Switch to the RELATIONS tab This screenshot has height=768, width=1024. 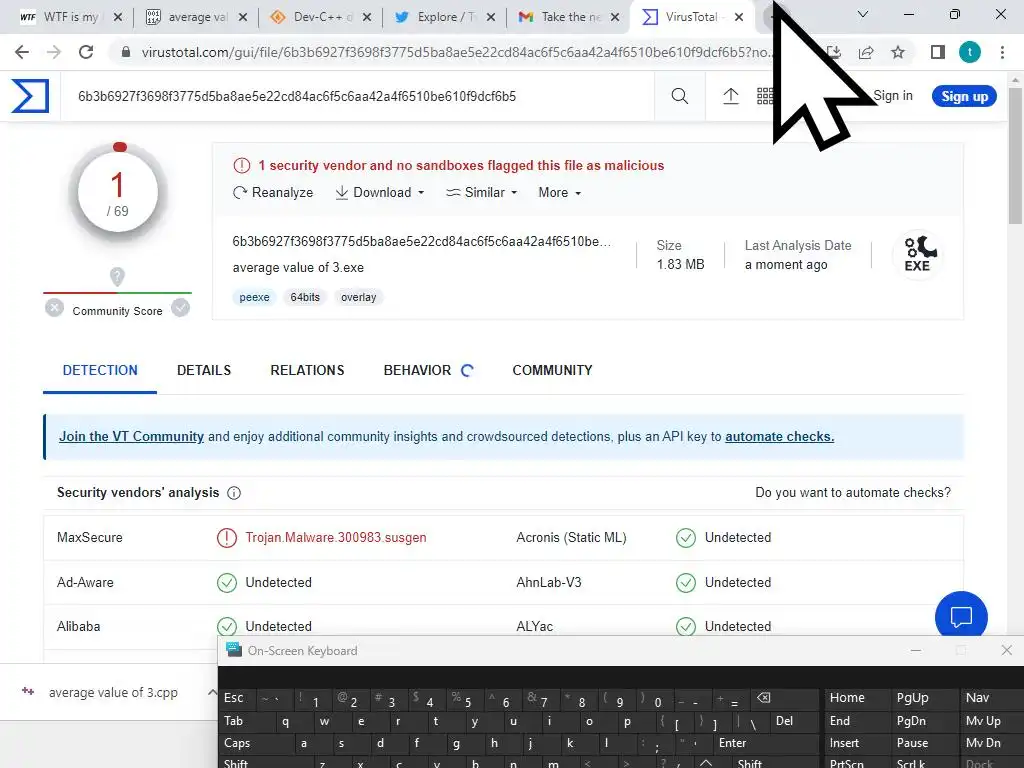point(307,370)
